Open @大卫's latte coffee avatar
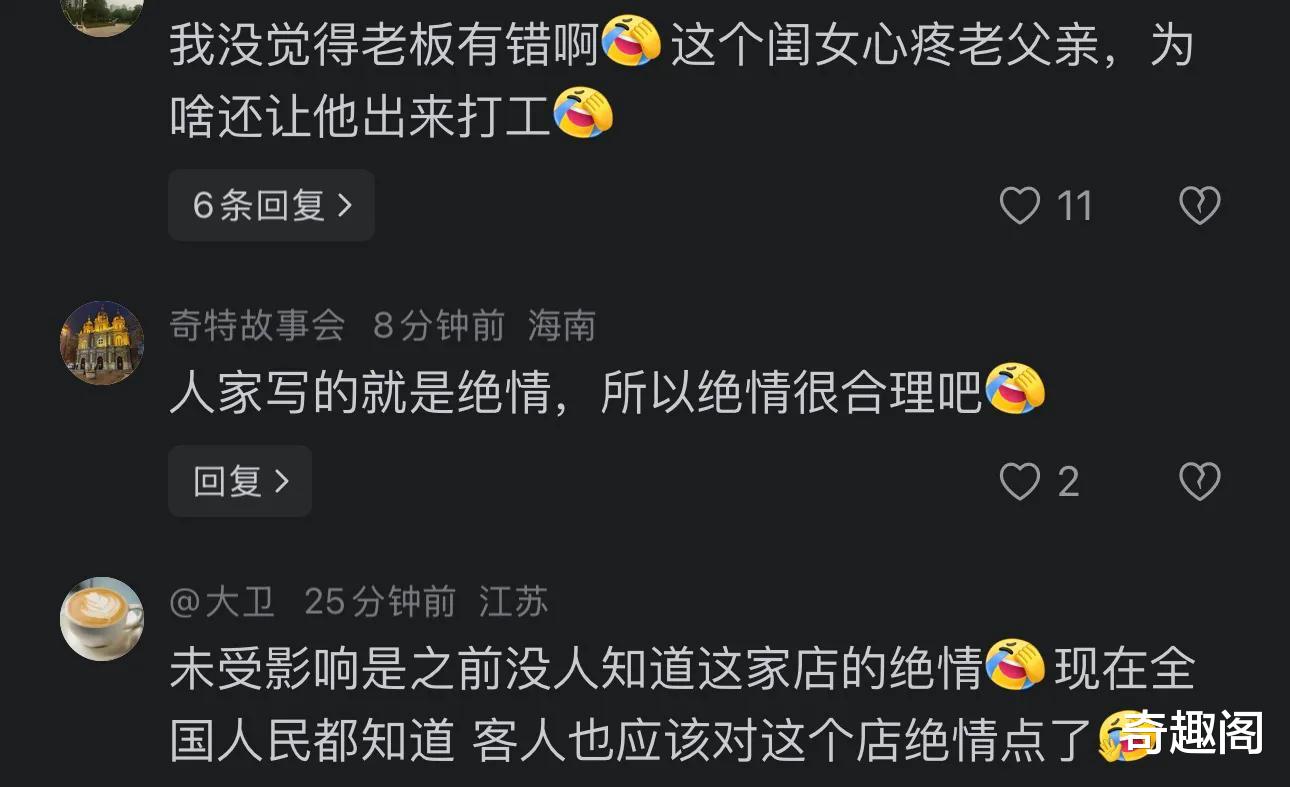The width and height of the screenshot is (1290, 787). [x=102, y=618]
